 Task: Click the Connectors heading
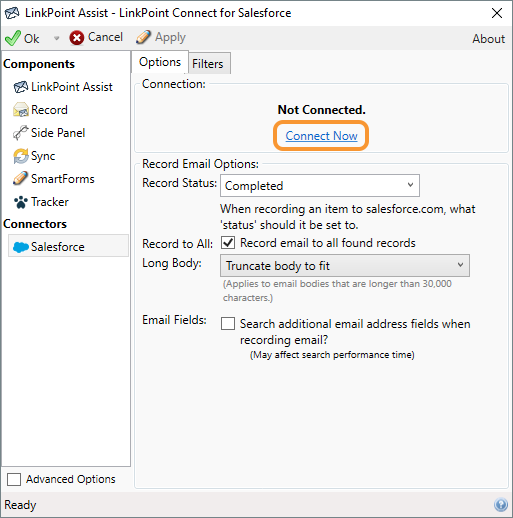pyautogui.click(x=35, y=224)
